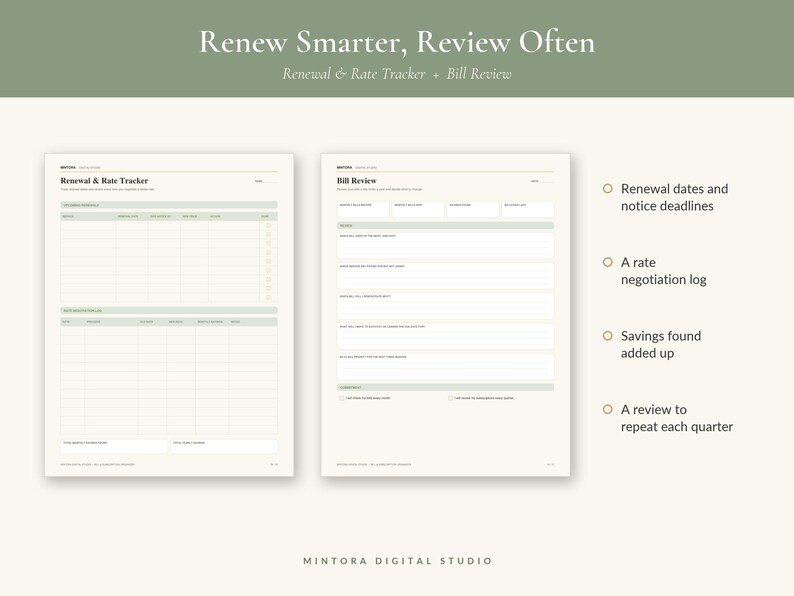Click the bullet circle beside "A rate negotiation log"
The width and height of the screenshot is (794, 596).
[608, 262]
